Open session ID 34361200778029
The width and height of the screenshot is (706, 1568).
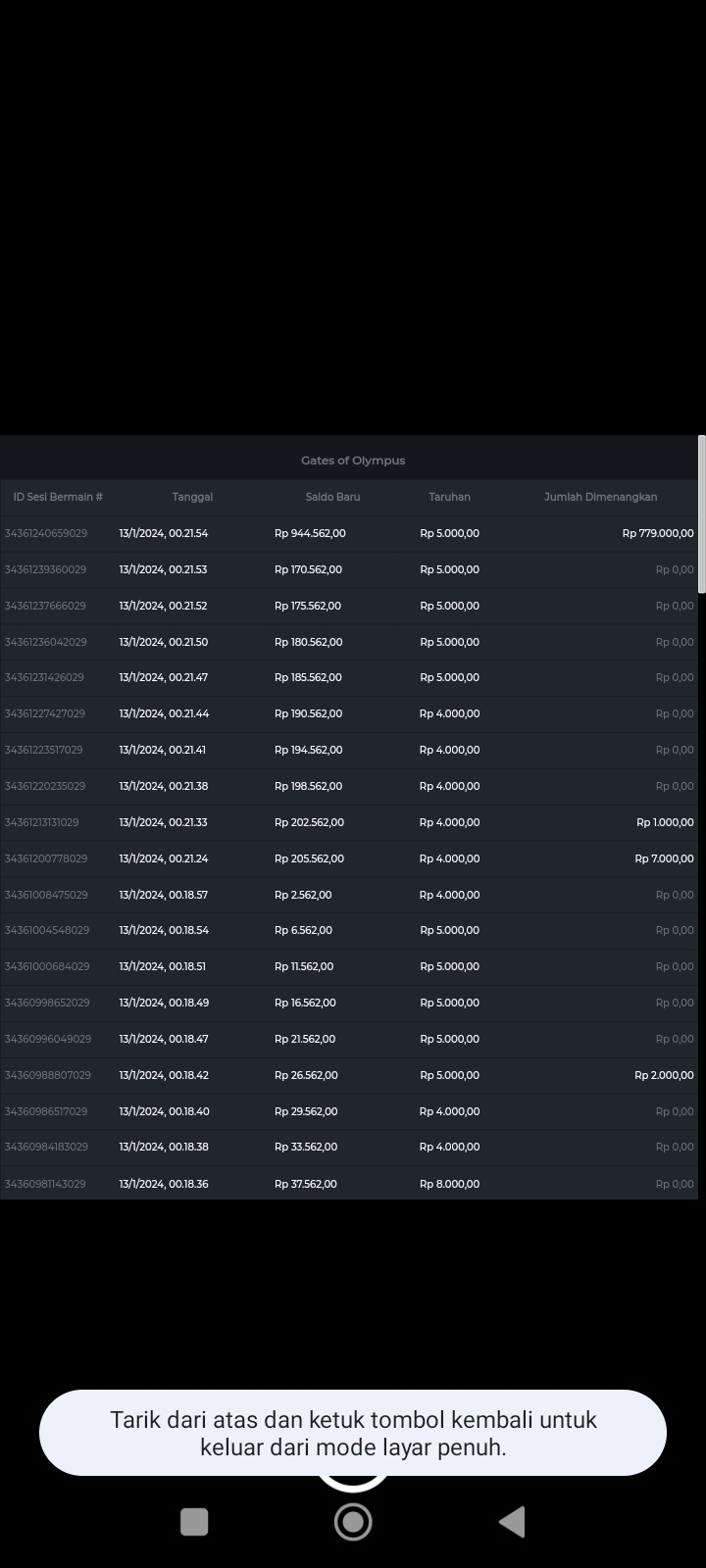point(46,858)
